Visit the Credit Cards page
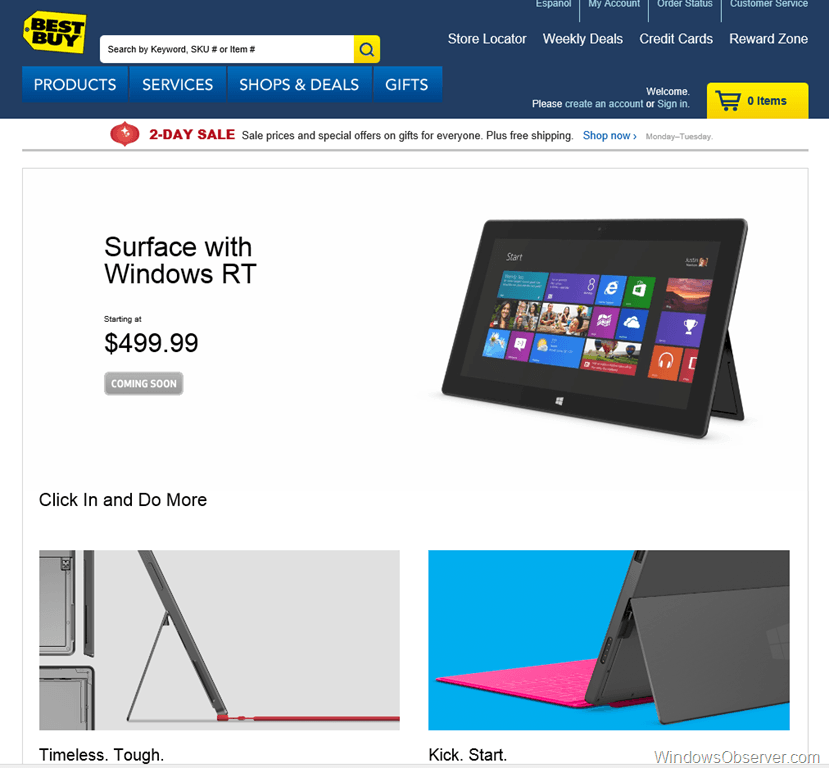Image resolution: width=829 pixels, height=768 pixels. click(676, 39)
